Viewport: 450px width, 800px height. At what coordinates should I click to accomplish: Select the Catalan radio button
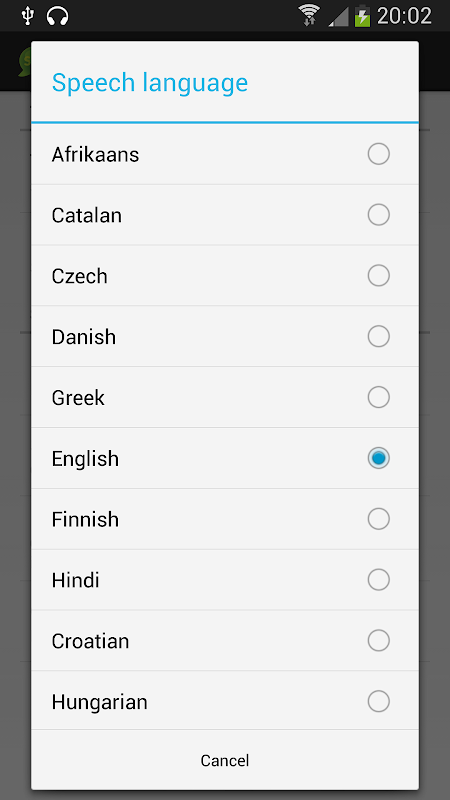point(379,215)
